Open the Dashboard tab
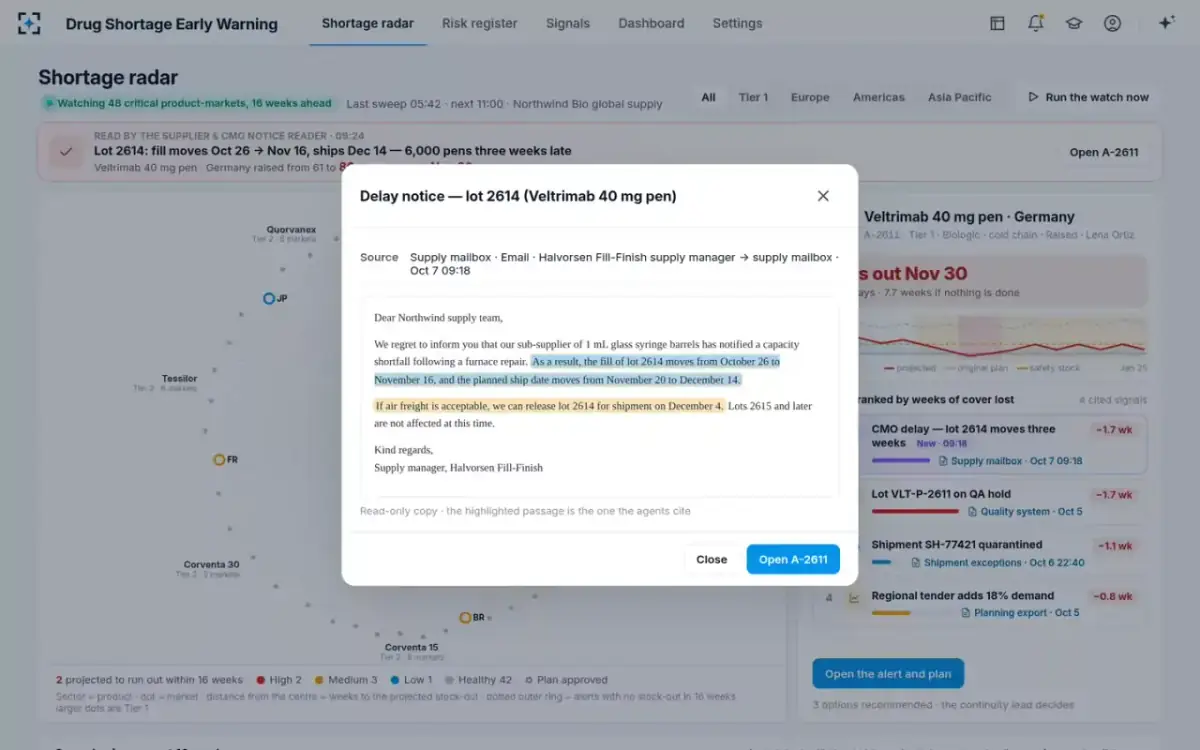1200x750 pixels. (651, 23)
